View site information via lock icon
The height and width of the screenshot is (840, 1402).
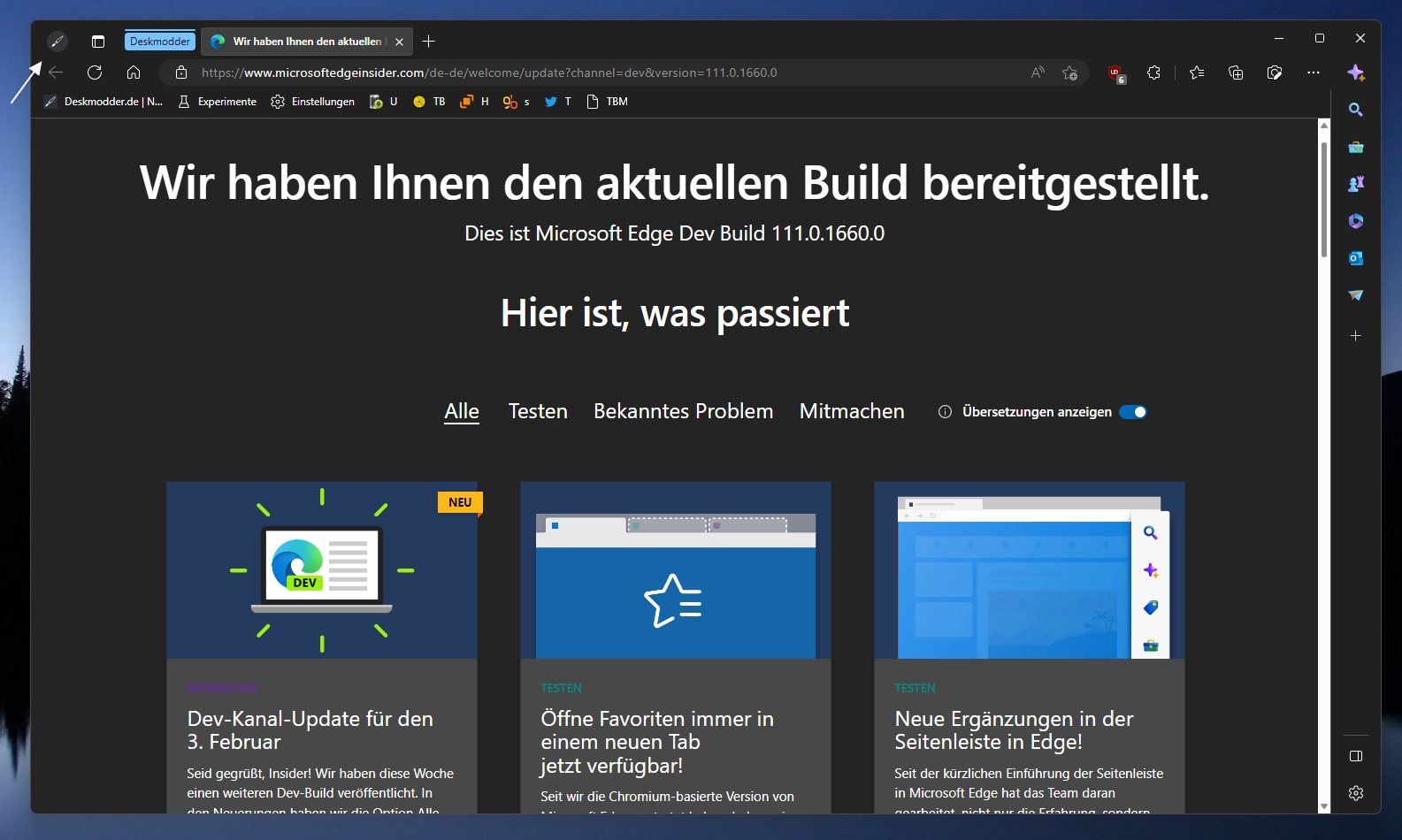pos(181,73)
